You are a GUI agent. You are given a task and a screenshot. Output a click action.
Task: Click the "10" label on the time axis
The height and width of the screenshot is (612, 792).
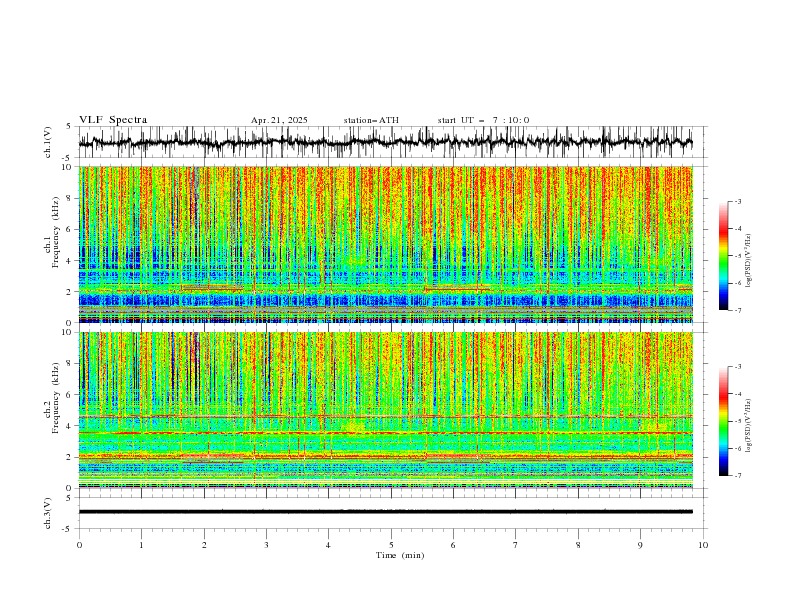(703, 545)
